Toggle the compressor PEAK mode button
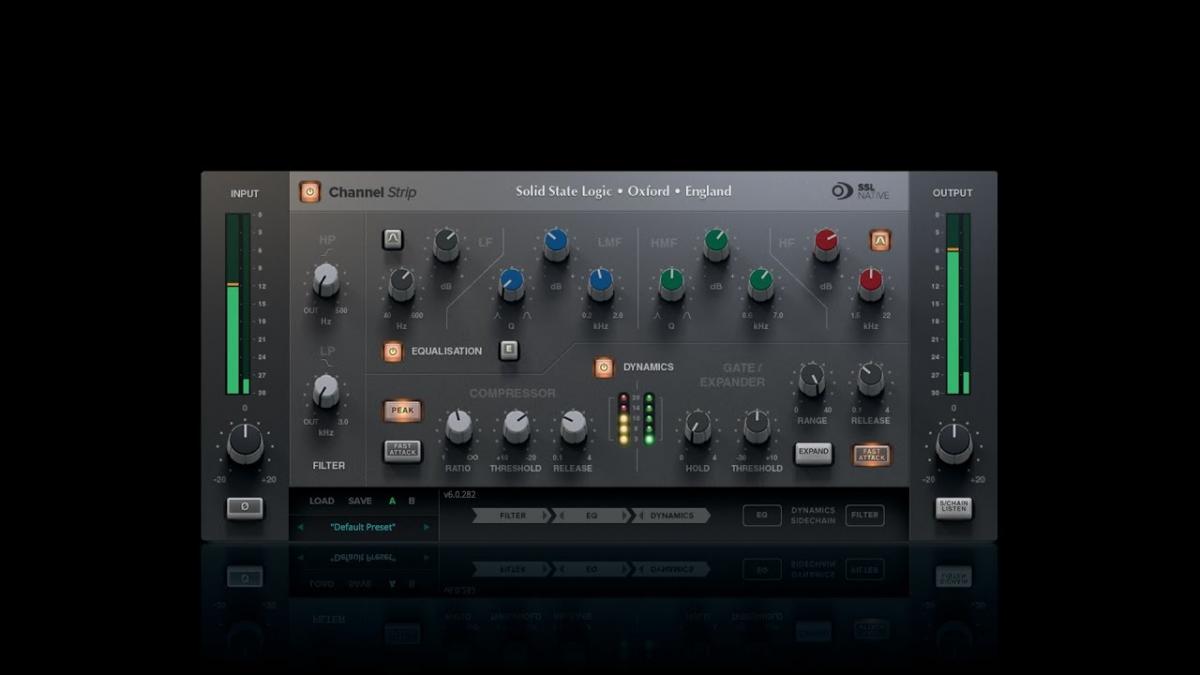Image resolution: width=1200 pixels, height=675 pixels. point(402,411)
